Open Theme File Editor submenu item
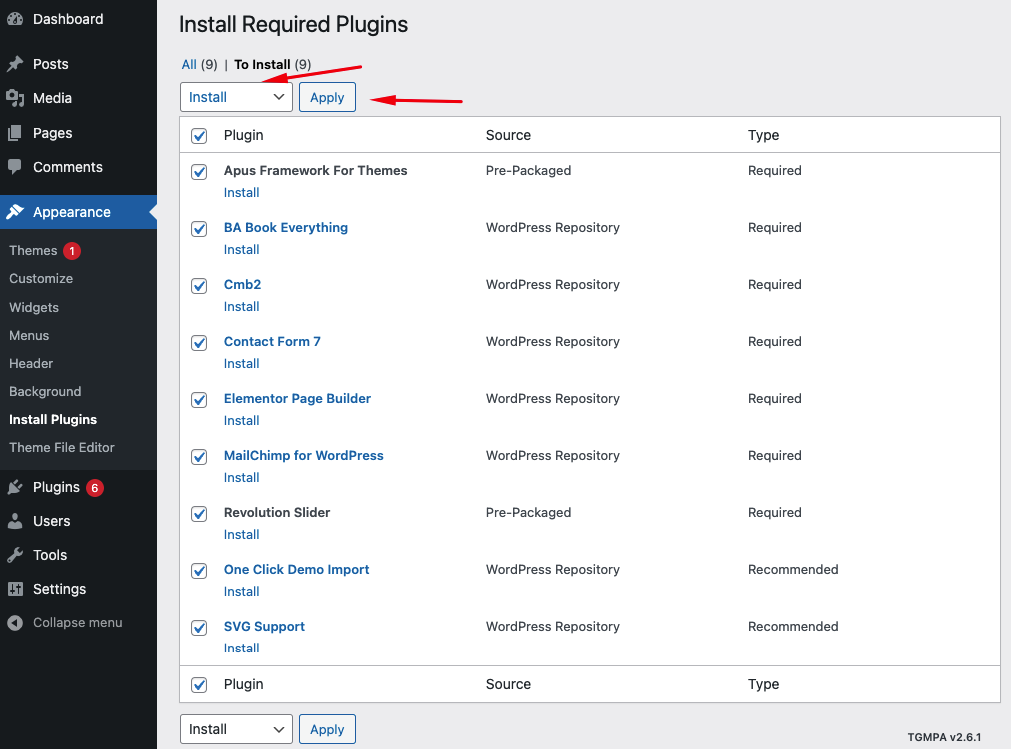This screenshot has width=1011, height=749. (x=62, y=447)
